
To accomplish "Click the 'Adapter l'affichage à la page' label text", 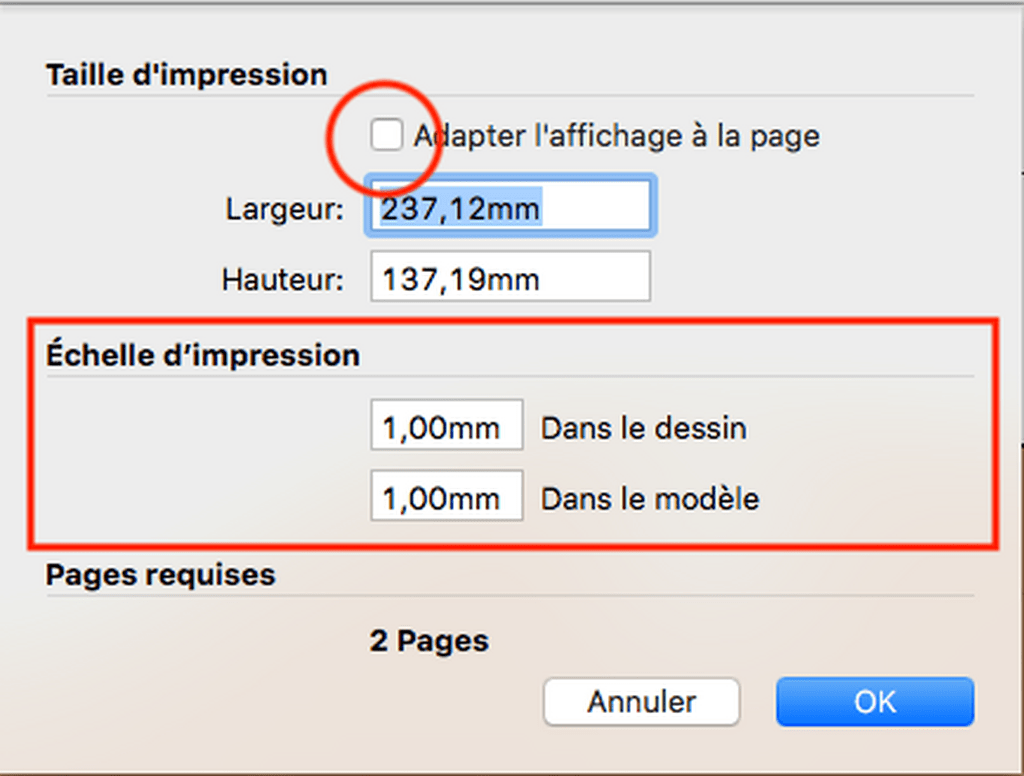I will 617,137.
